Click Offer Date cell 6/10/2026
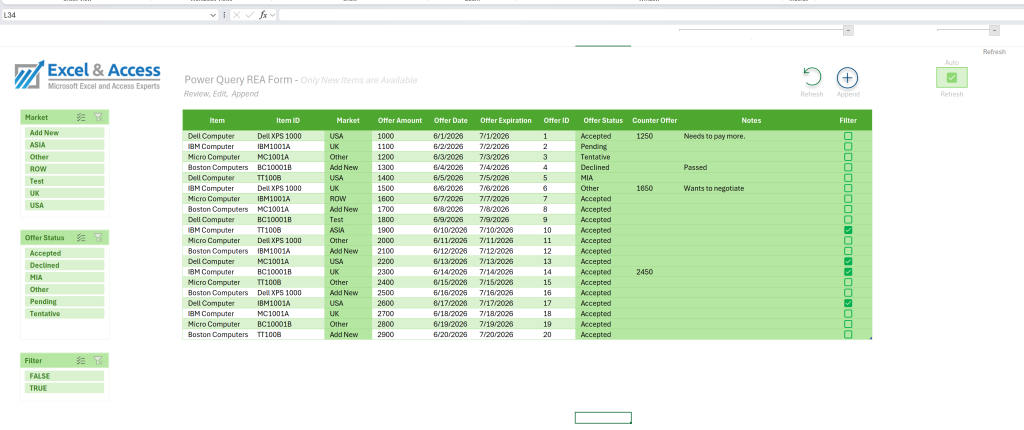The width and height of the screenshot is (1024, 430). pos(451,230)
